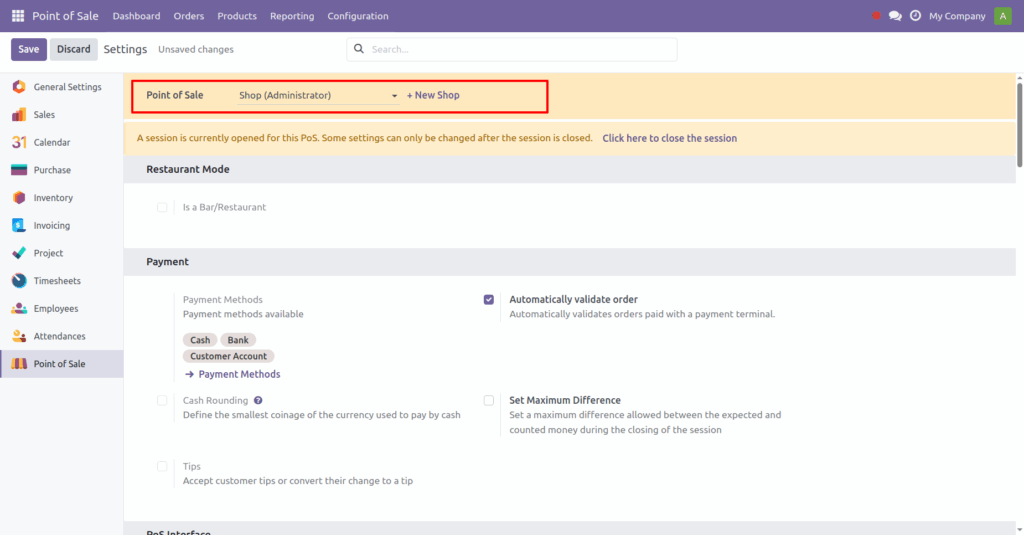This screenshot has width=1024, height=535.
Task: Open the apps grid menu icon
Action: tap(18, 16)
